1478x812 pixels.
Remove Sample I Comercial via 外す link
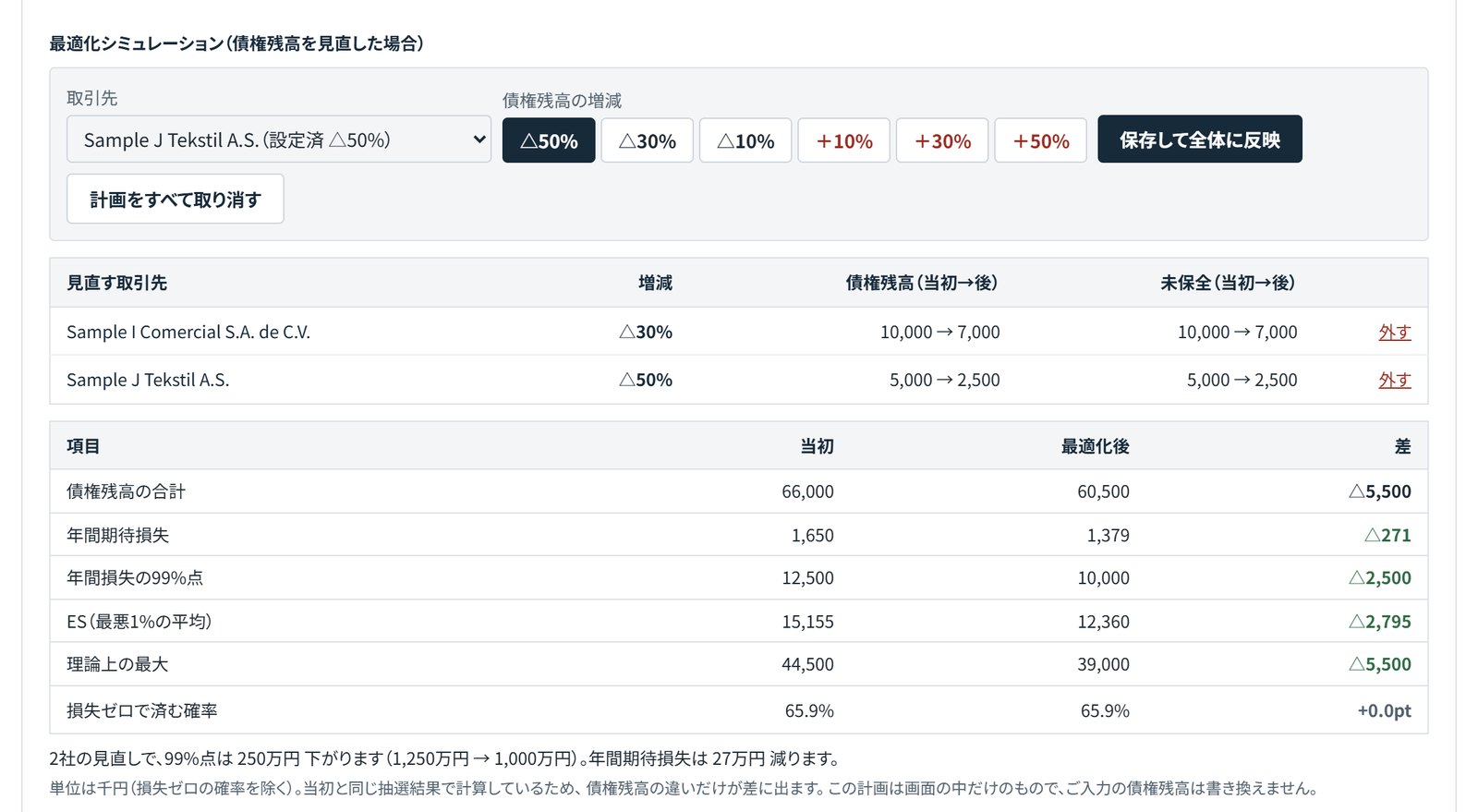1395,332
